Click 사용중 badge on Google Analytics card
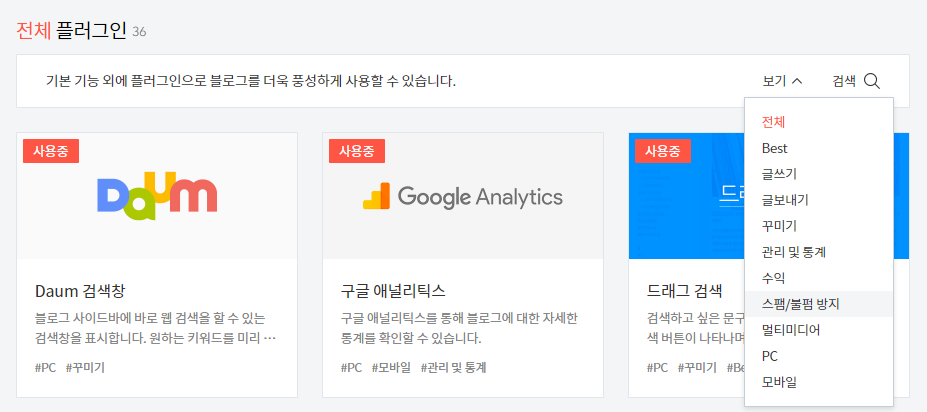The image size is (927, 412). tap(357, 151)
